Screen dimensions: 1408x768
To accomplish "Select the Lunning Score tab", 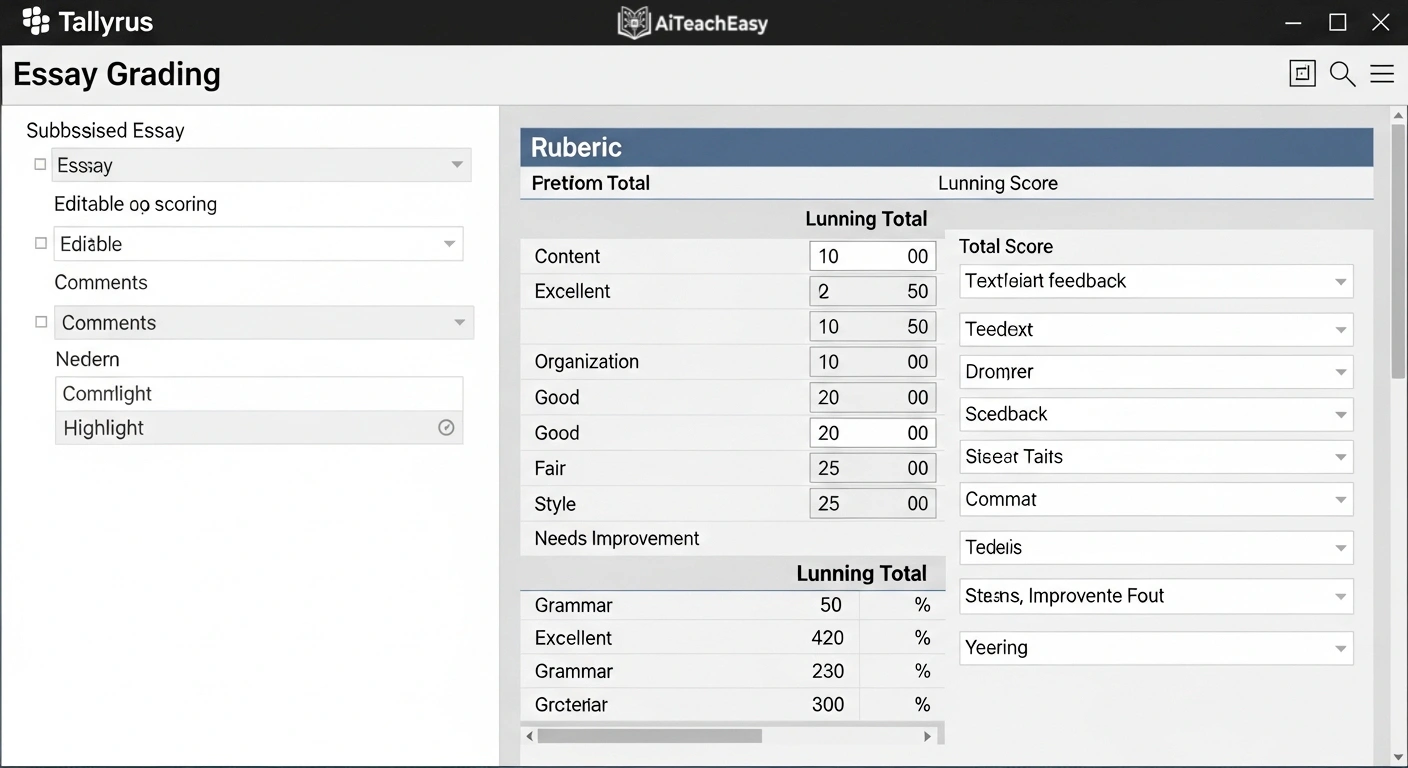I will coord(997,183).
